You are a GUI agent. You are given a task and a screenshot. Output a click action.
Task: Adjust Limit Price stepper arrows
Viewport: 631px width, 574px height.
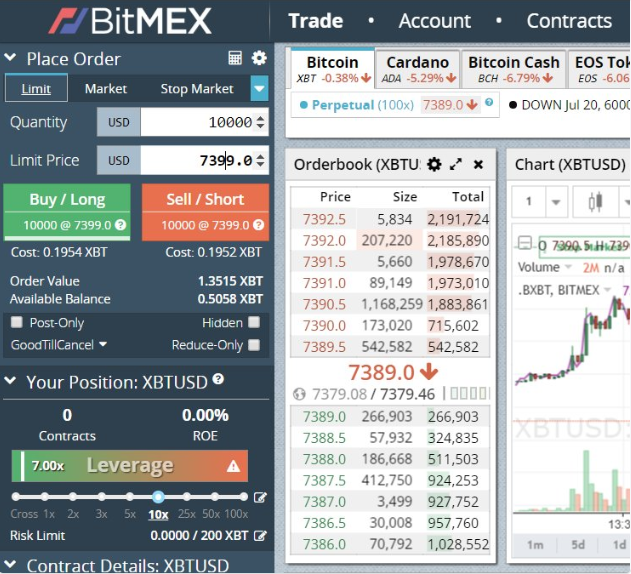click(x=261, y=160)
